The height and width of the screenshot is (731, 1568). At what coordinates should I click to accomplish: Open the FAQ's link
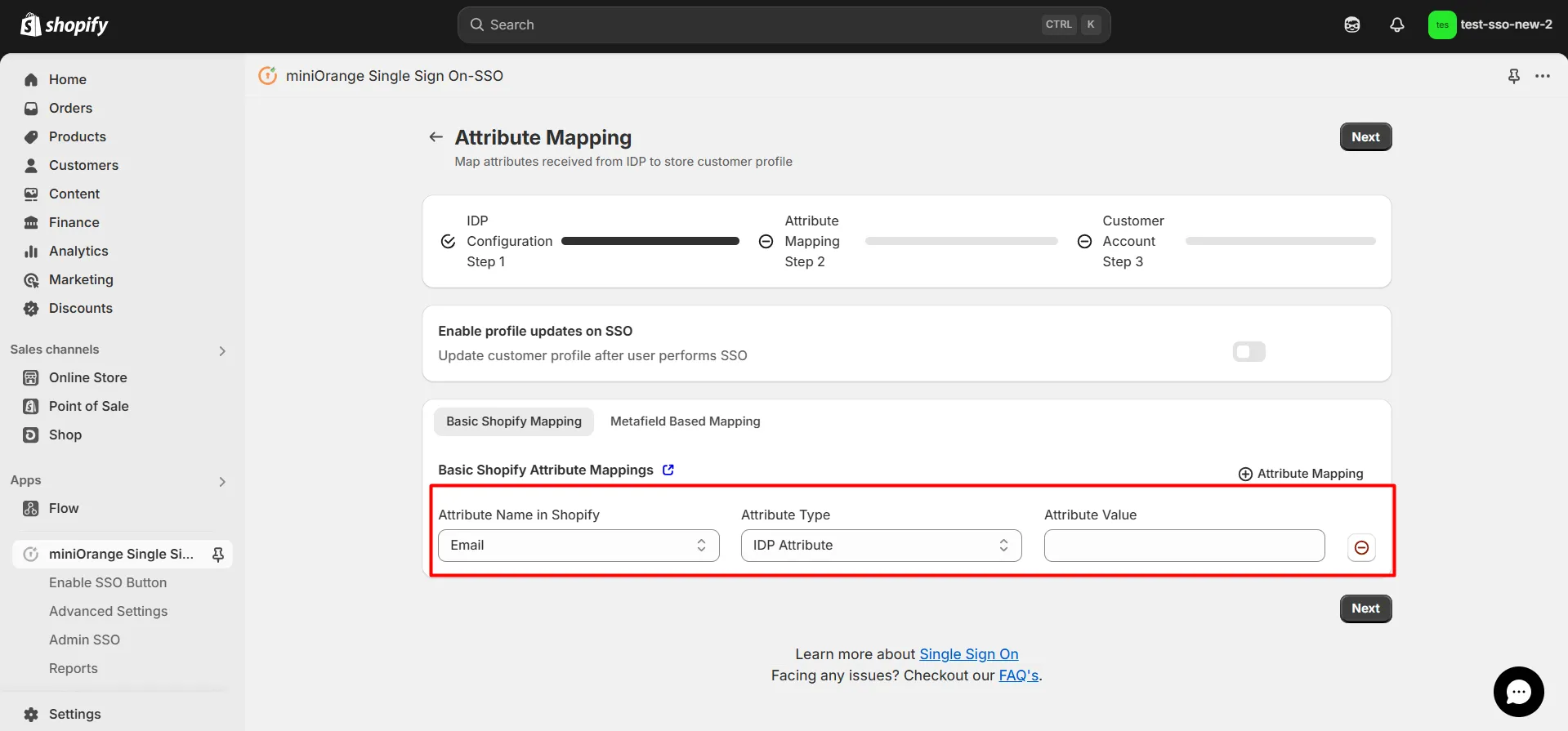click(x=1019, y=675)
